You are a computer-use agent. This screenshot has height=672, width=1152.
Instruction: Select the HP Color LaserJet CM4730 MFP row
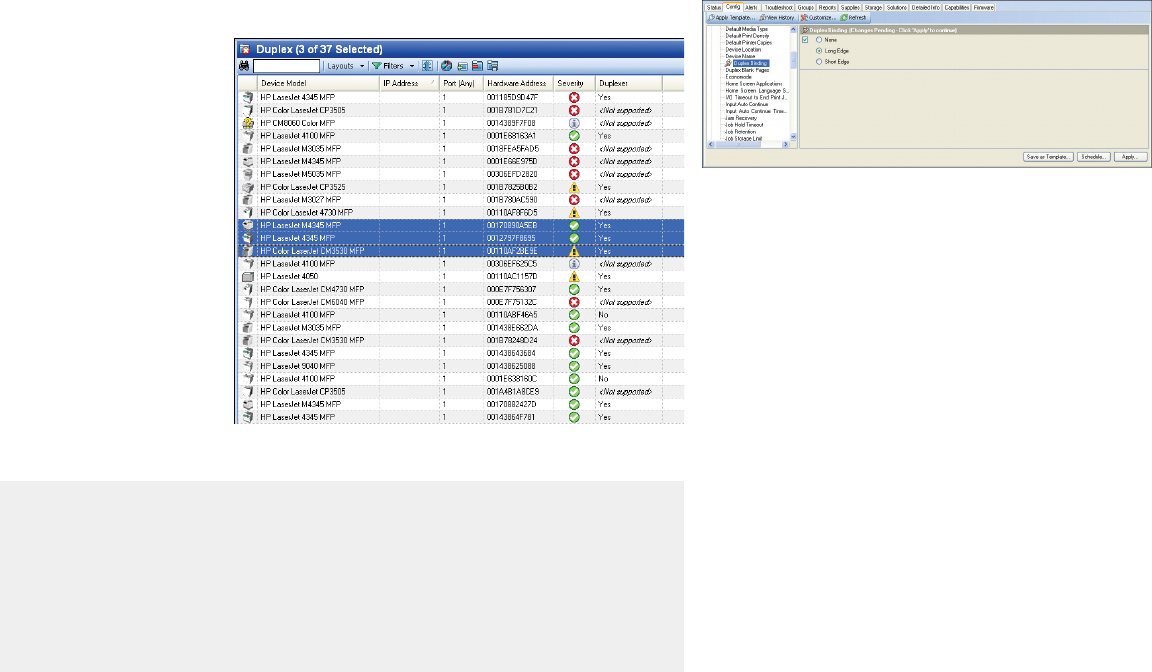[461, 289]
